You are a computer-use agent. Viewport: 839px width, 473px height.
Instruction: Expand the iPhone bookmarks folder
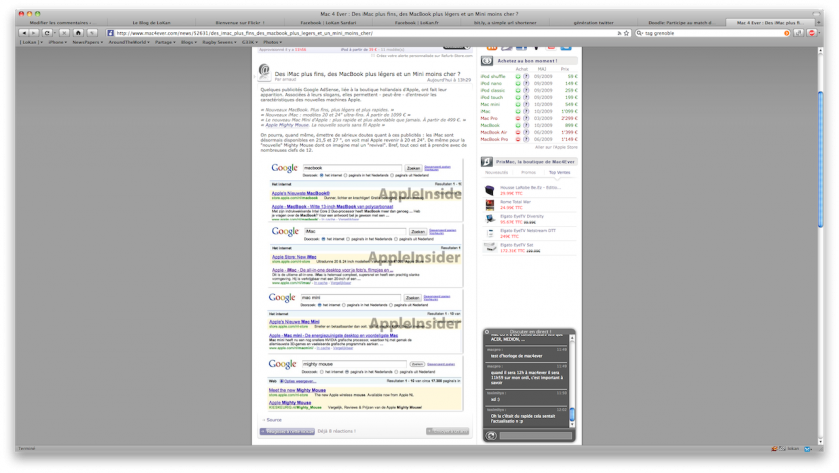point(58,42)
